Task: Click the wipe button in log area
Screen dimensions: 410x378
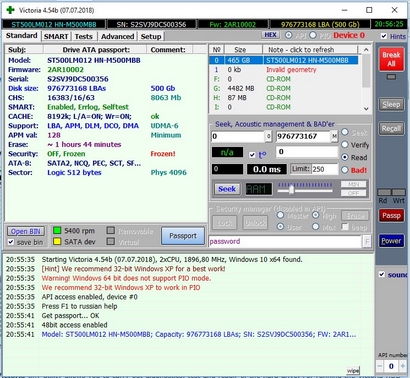Action: [x=353, y=370]
